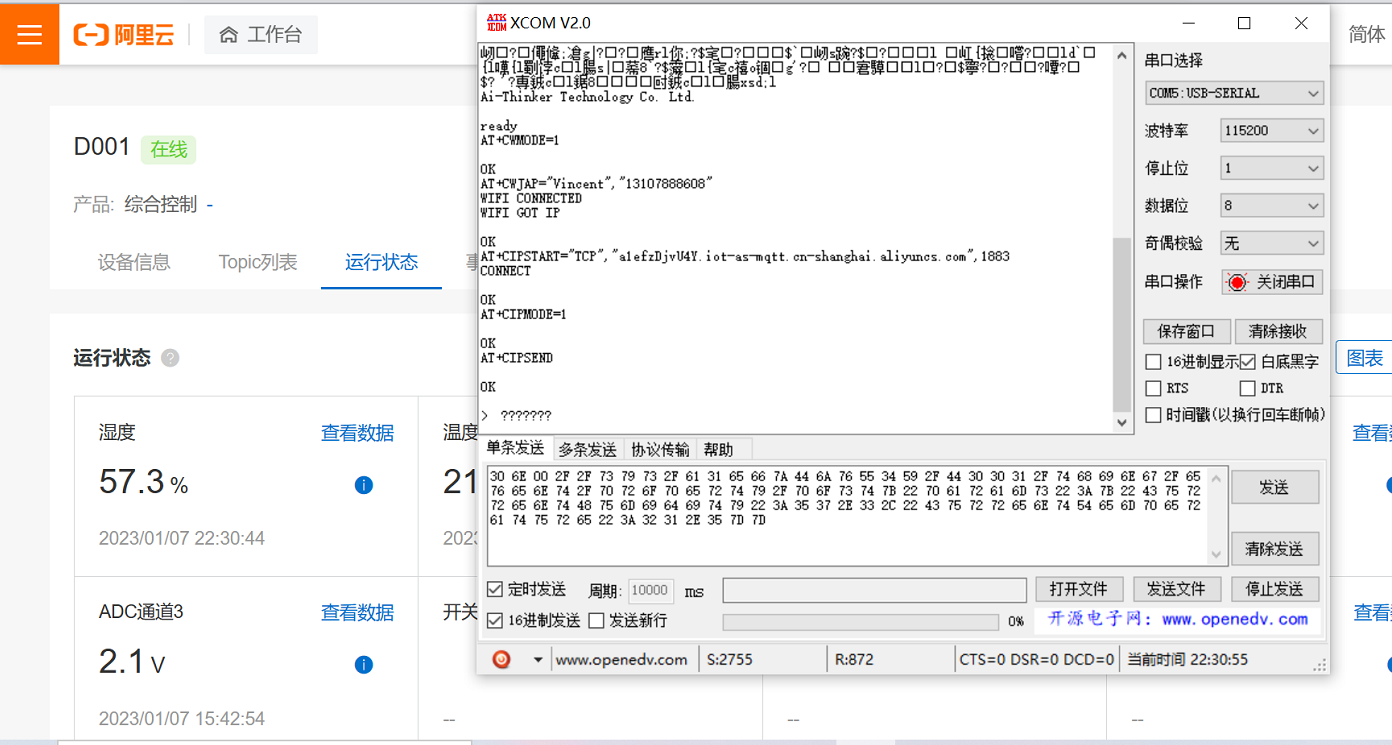Click the send box scrollbar down arrow
Image resolution: width=1392 pixels, height=745 pixels.
click(1216, 555)
